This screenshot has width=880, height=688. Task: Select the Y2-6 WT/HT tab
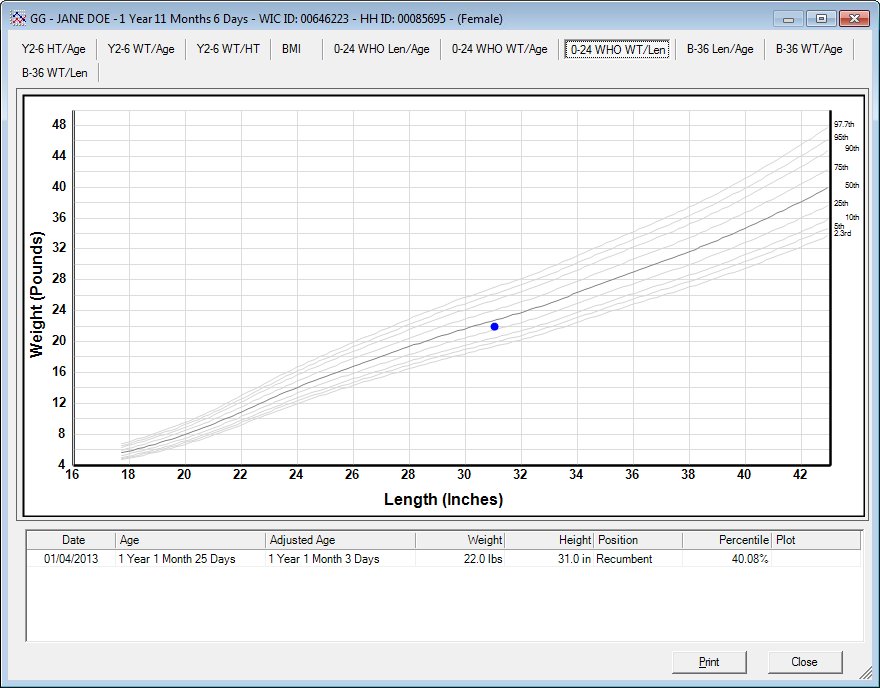228,49
